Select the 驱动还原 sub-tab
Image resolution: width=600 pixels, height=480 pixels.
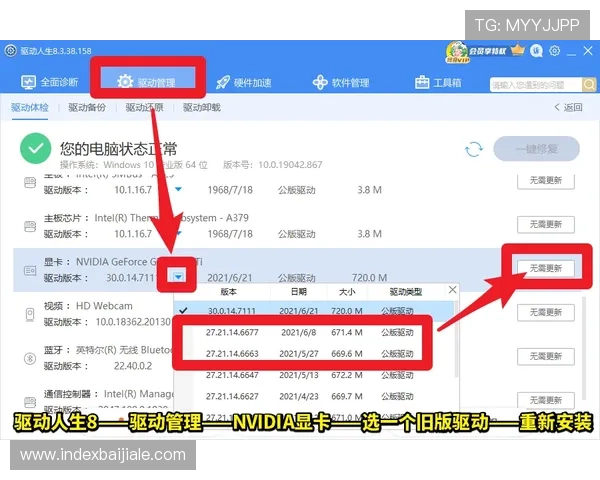coord(144,108)
